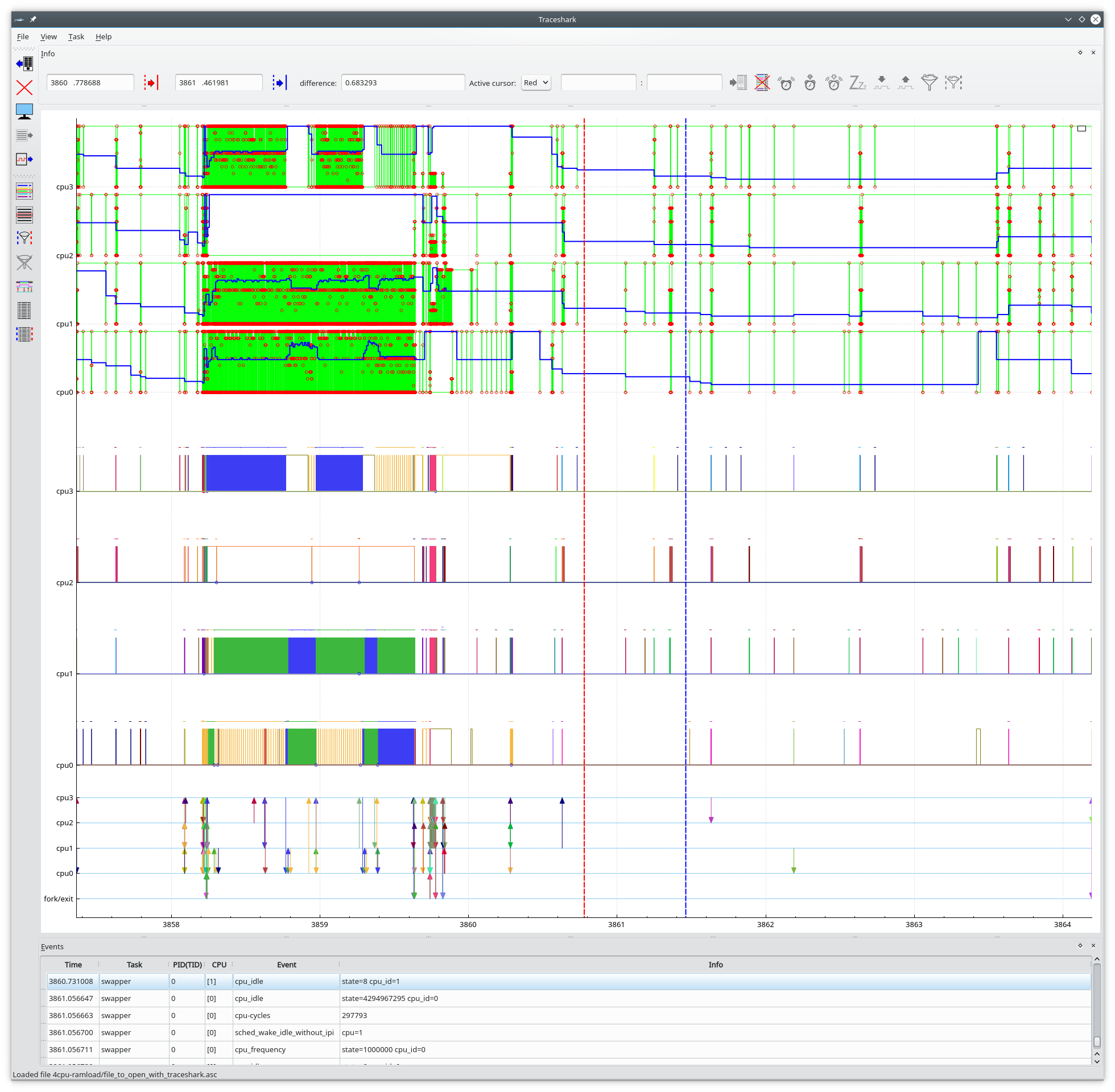1115x1092 pixels.
Task: Select the sched_wake_idle_without_ipi event row
Action: (x=284, y=1033)
